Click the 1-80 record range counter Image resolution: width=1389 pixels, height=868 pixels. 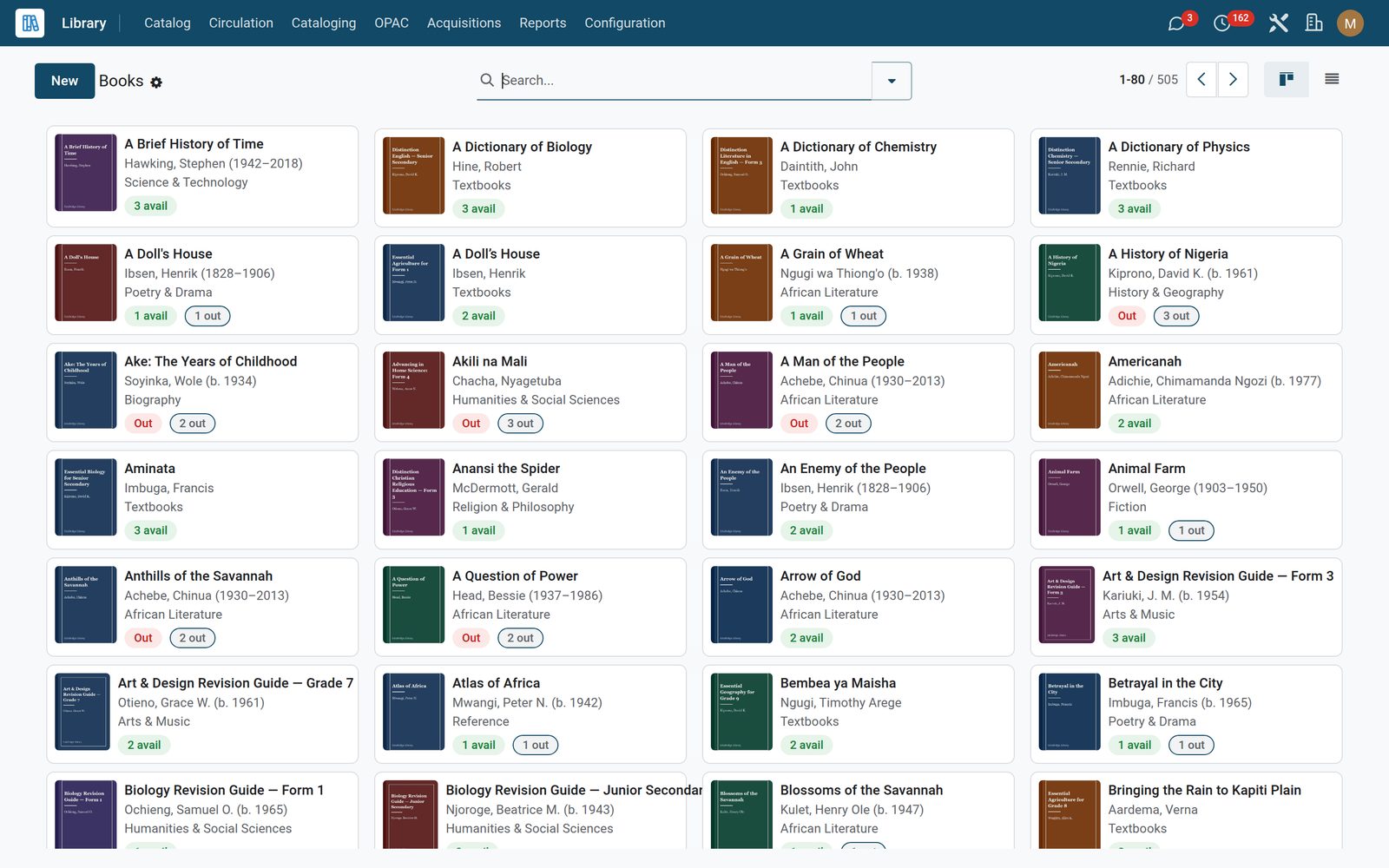1132,80
